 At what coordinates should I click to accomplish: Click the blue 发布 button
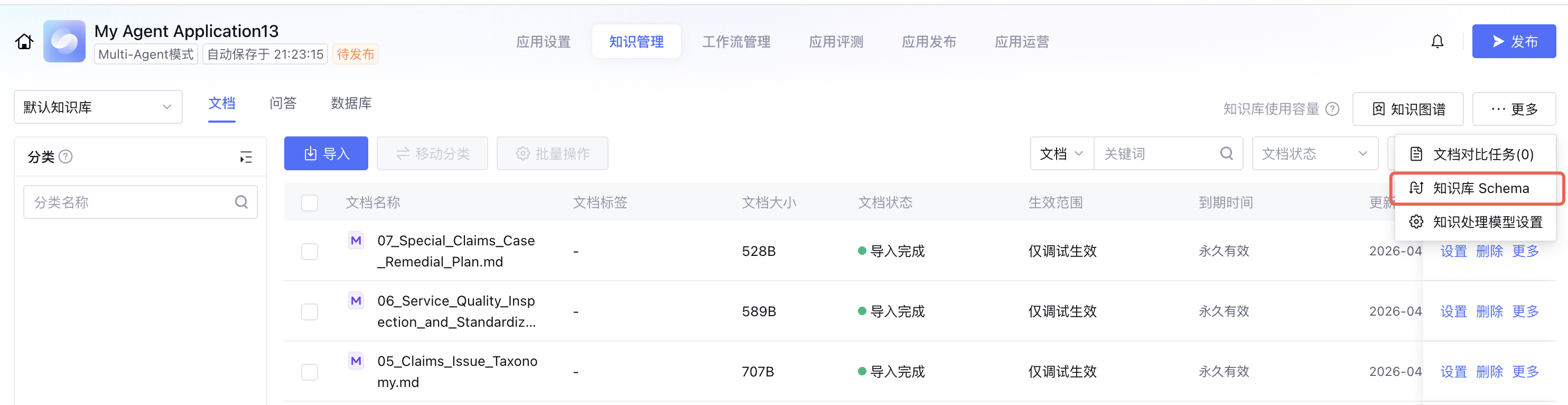[1513, 41]
